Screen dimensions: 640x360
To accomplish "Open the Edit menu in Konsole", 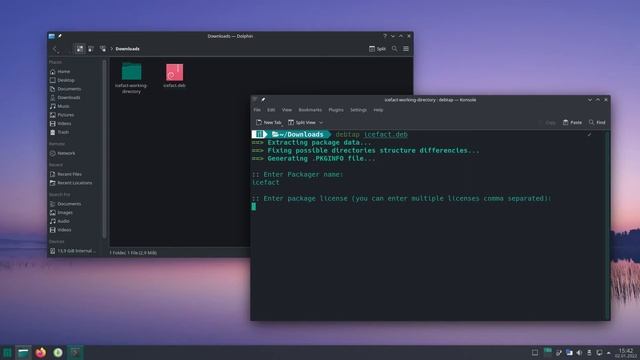I will coord(271,110).
